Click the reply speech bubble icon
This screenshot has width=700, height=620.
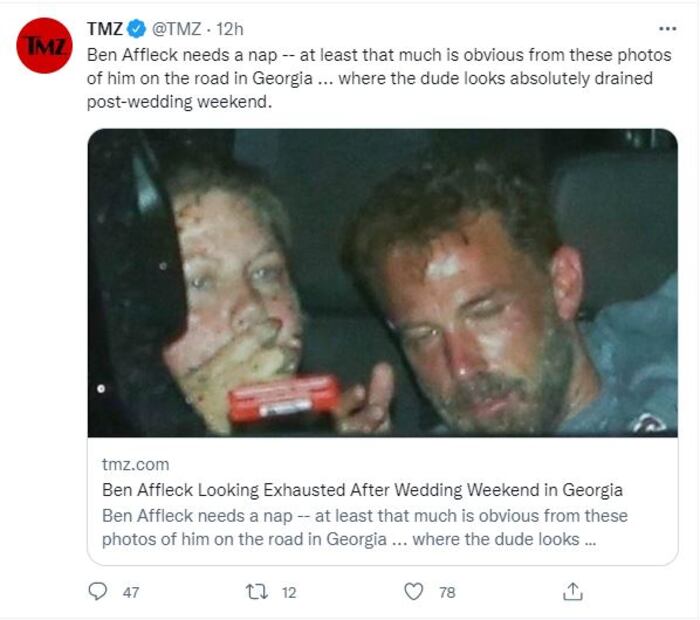(97, 592)
